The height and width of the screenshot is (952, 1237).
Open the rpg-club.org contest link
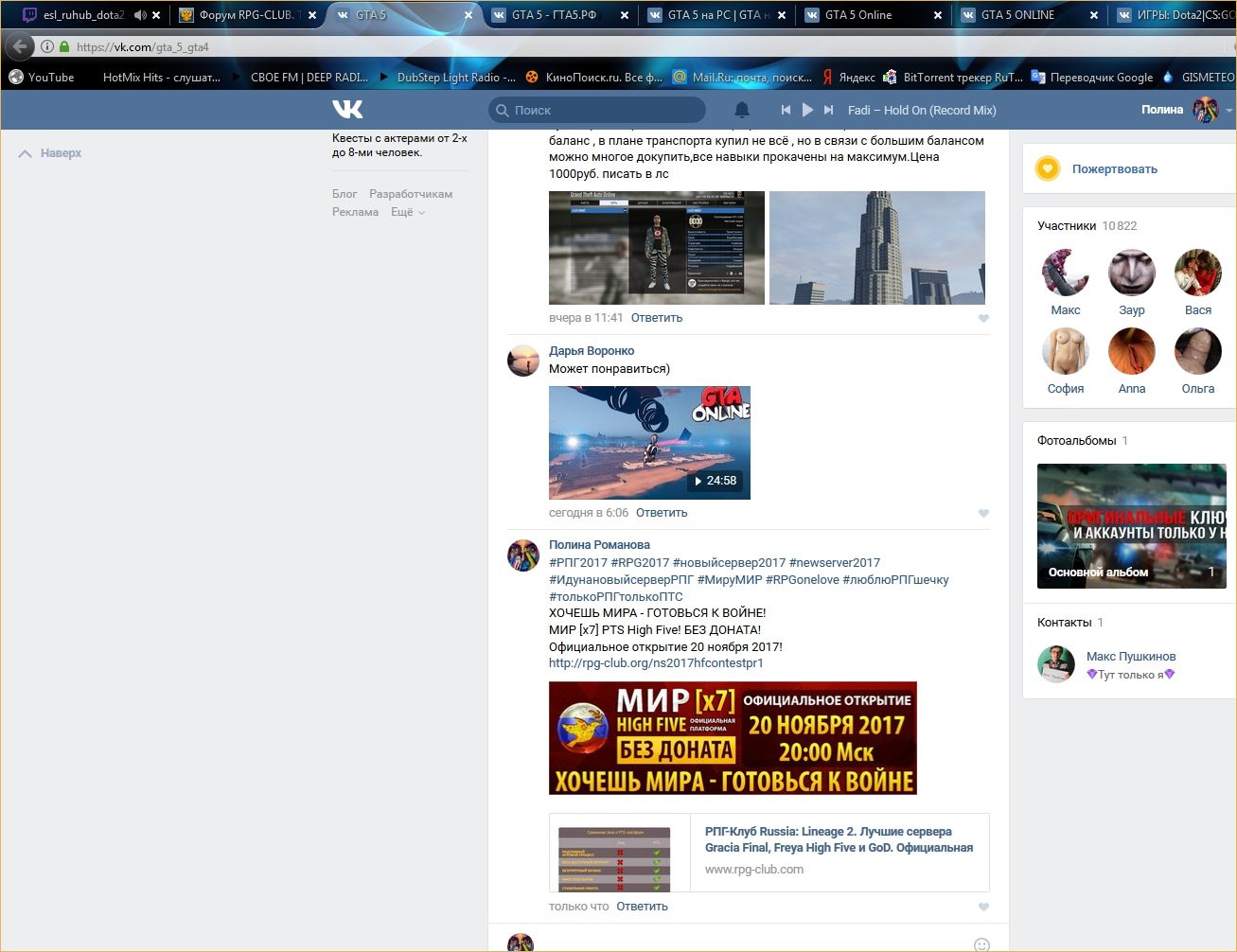point(656,663)
